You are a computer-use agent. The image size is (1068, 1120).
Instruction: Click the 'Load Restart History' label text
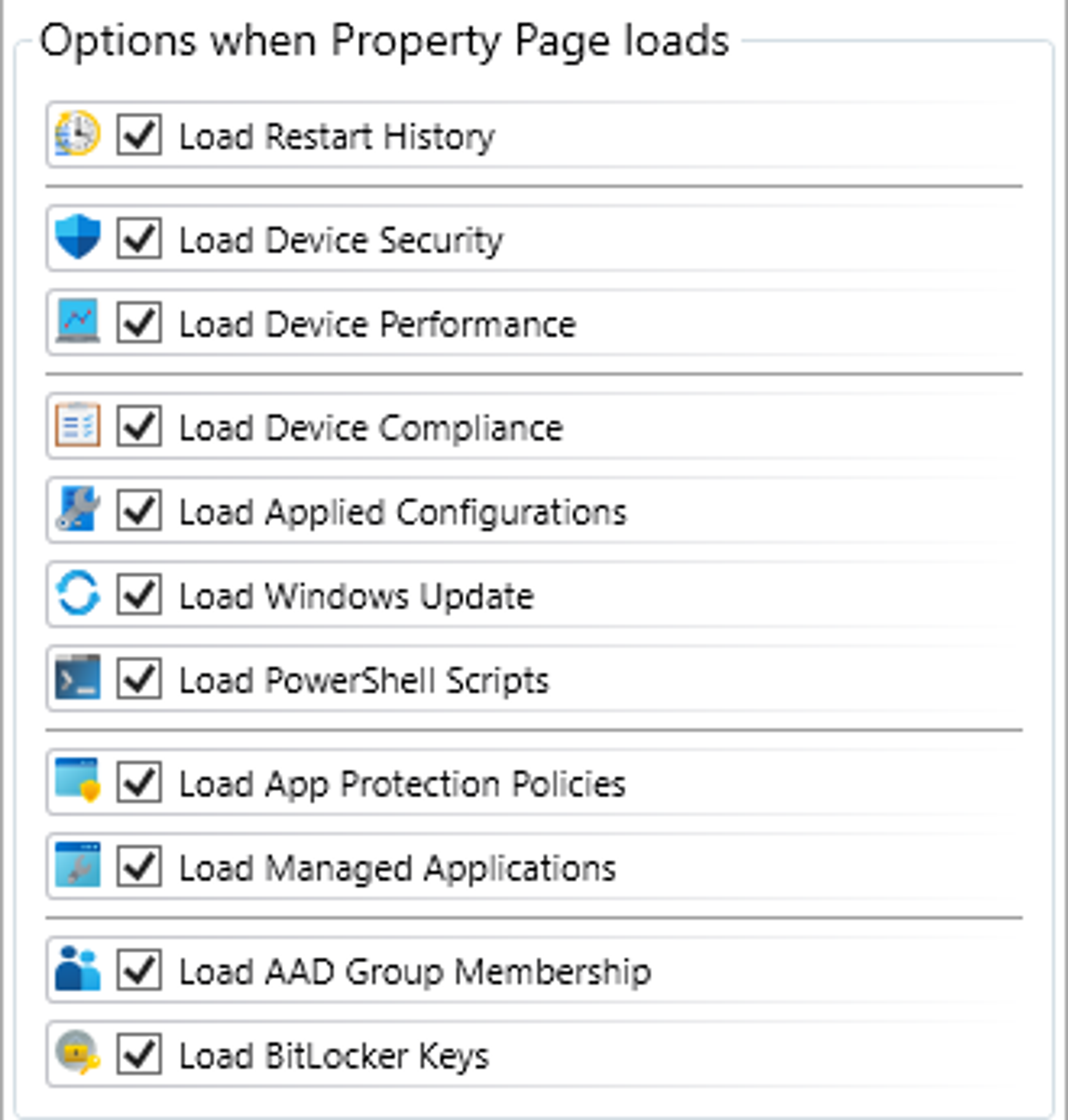[337, 137]
